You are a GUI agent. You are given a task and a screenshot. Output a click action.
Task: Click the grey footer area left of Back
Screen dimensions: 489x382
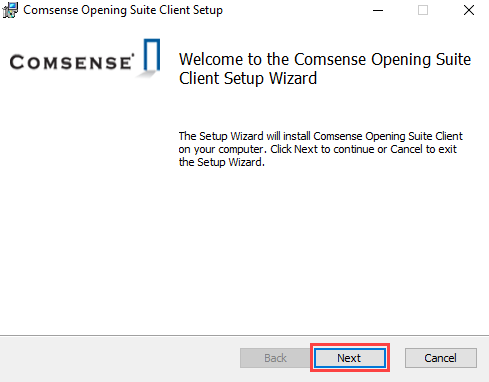point(118,358)
